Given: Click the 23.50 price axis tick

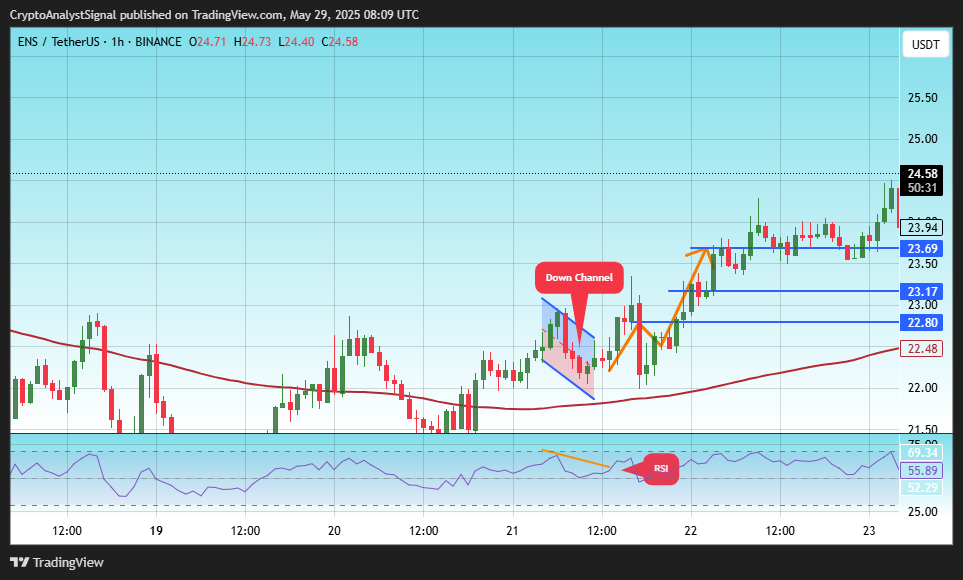Looking at the screenshot, I should click(x=922, y=264).
